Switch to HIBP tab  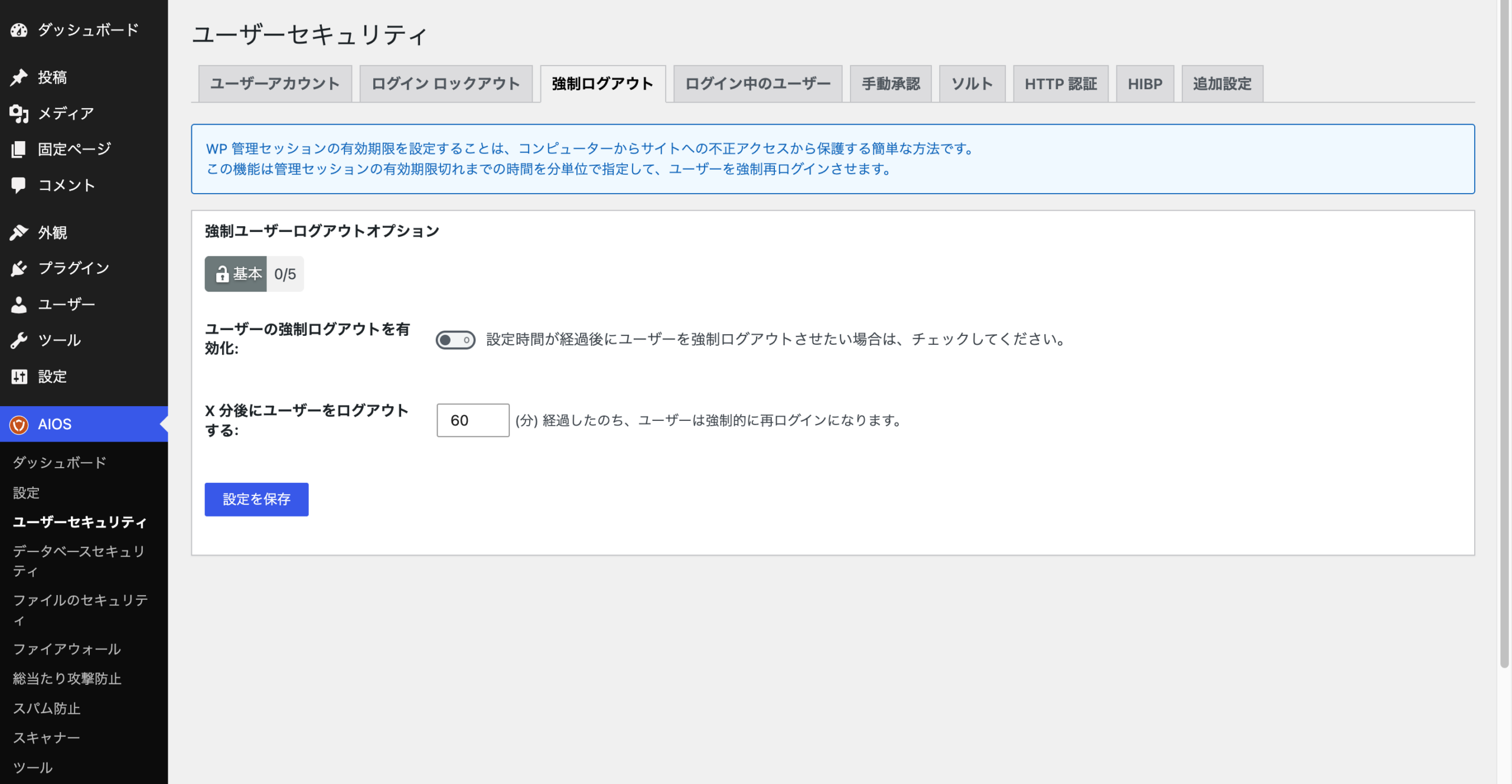[x=1145, y=84]
